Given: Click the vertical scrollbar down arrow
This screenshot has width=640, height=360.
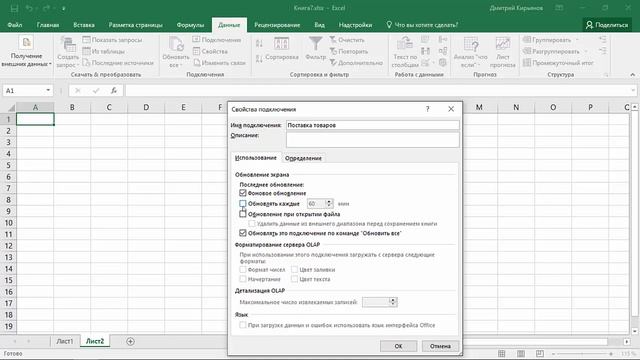Looking at the screenshot, I should 634,331.
